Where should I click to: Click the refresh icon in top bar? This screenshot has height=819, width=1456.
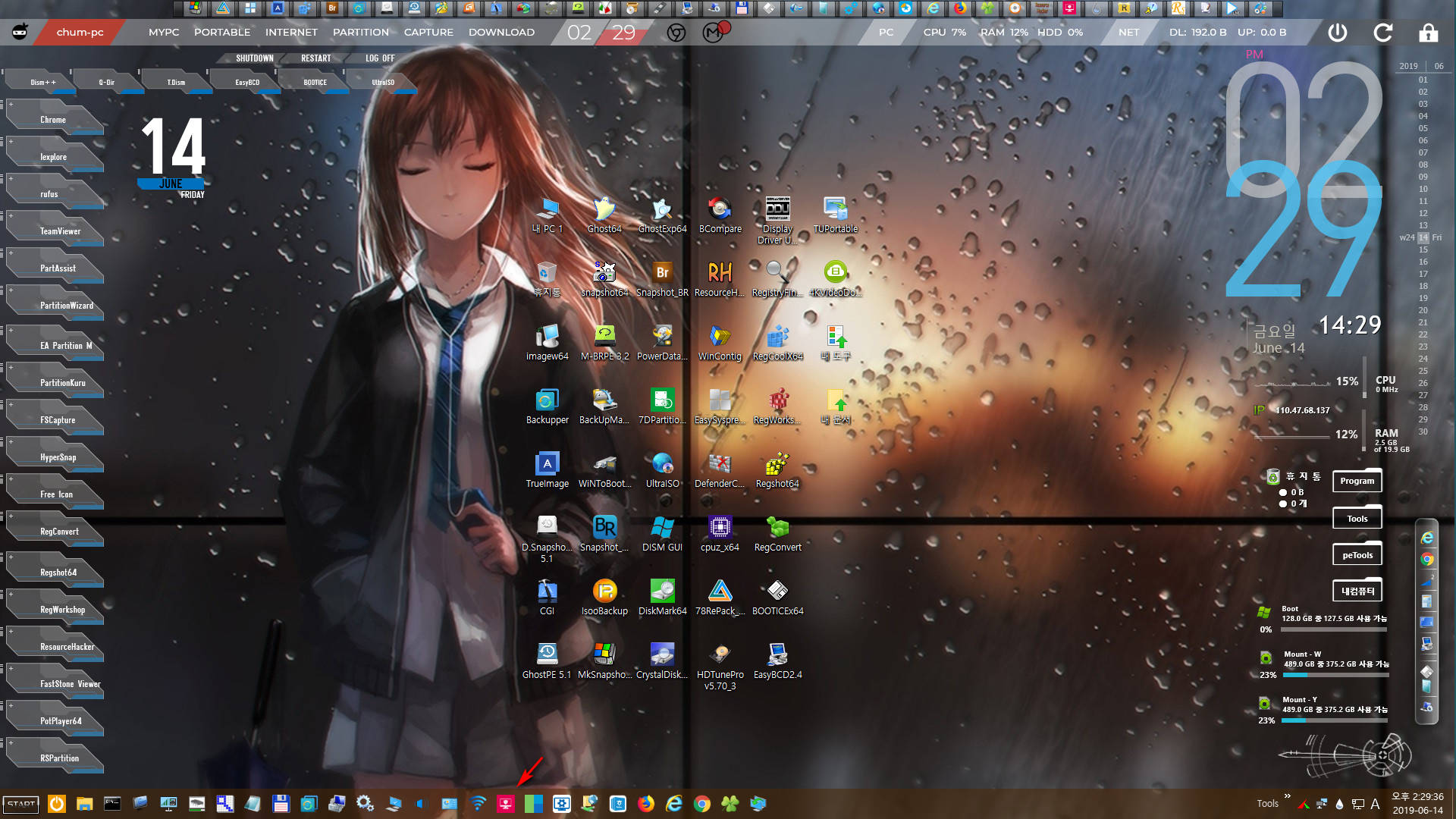[1383, 33]
